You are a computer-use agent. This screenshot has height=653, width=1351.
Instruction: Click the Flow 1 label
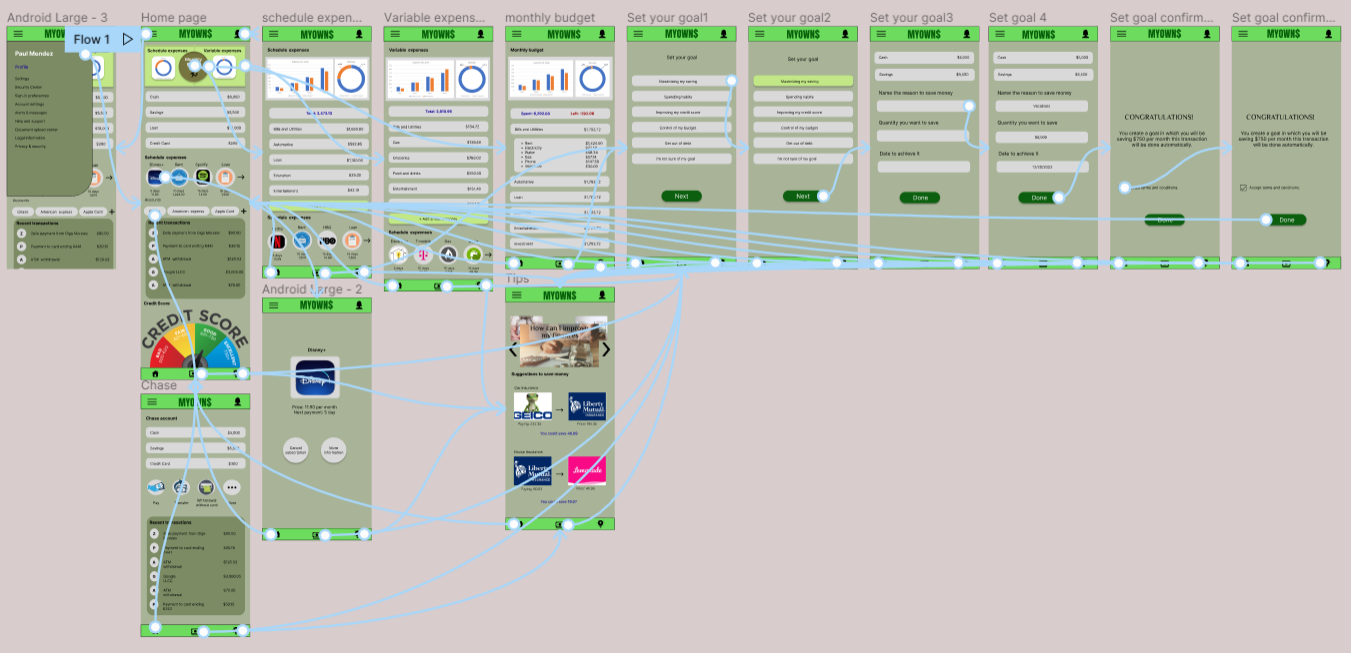pos(92,39)
